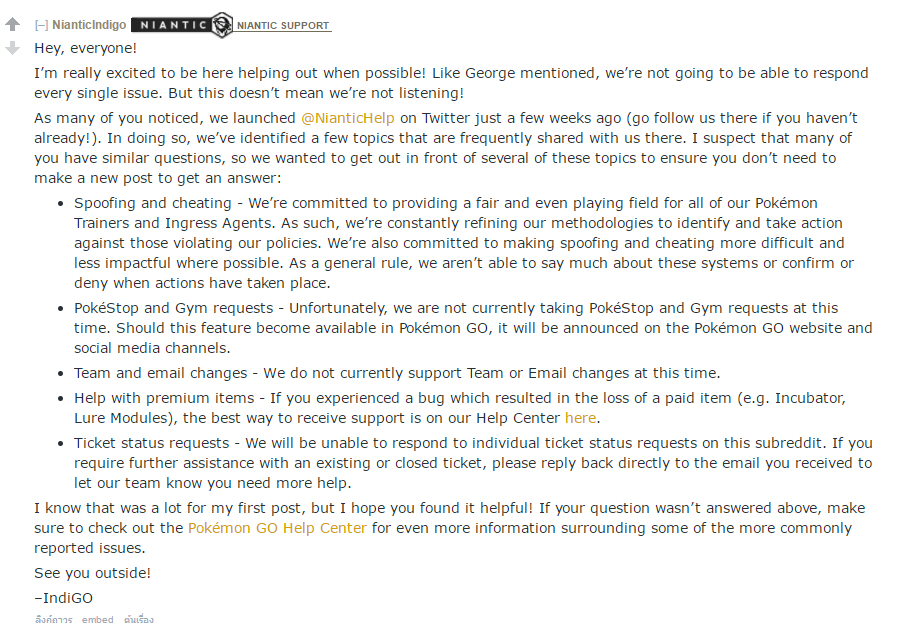
Task: Click the '–IndiGO' signature text
Action: point(63,598)
